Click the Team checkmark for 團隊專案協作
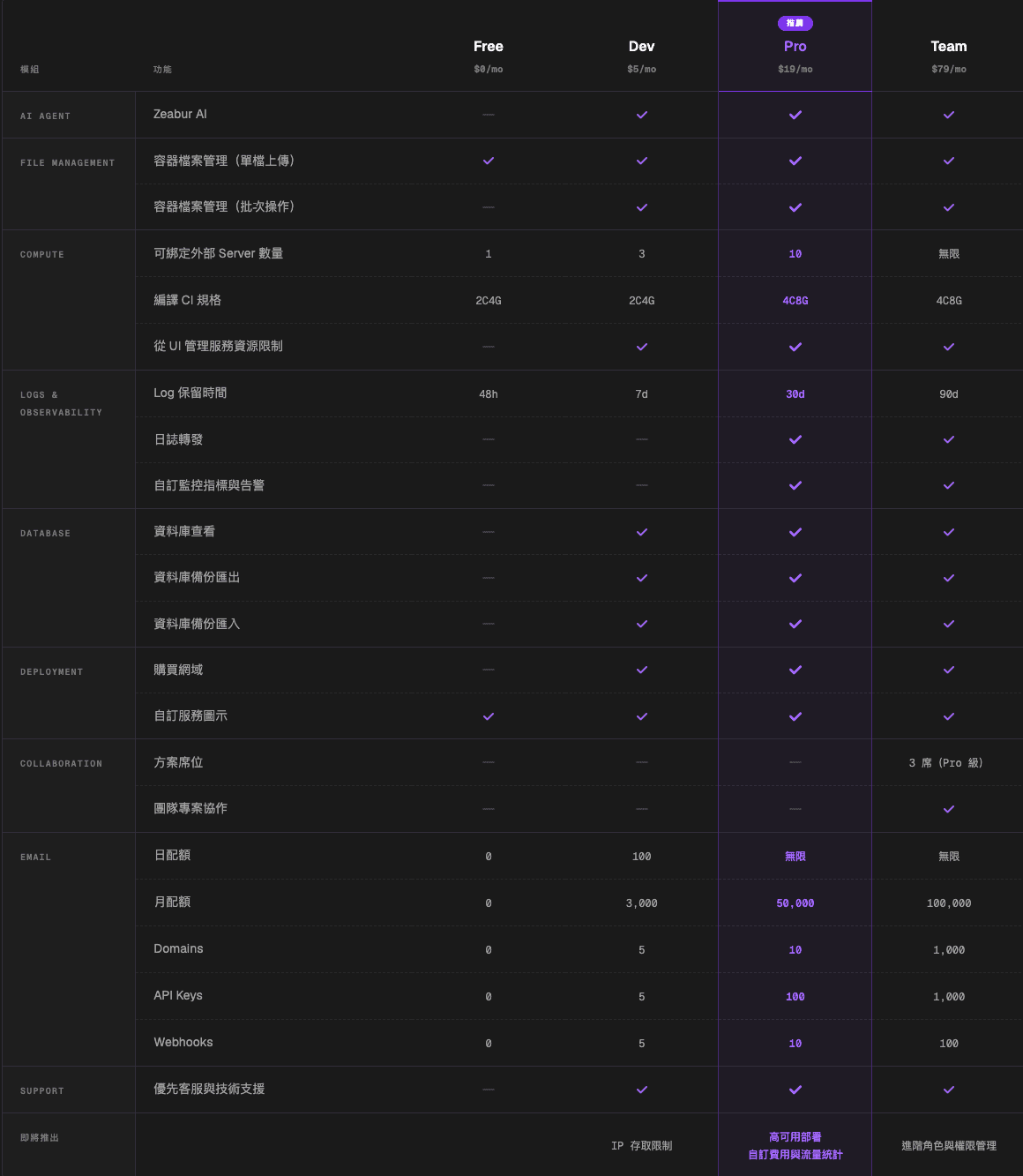1023x1176 pixels. point(948,808)
